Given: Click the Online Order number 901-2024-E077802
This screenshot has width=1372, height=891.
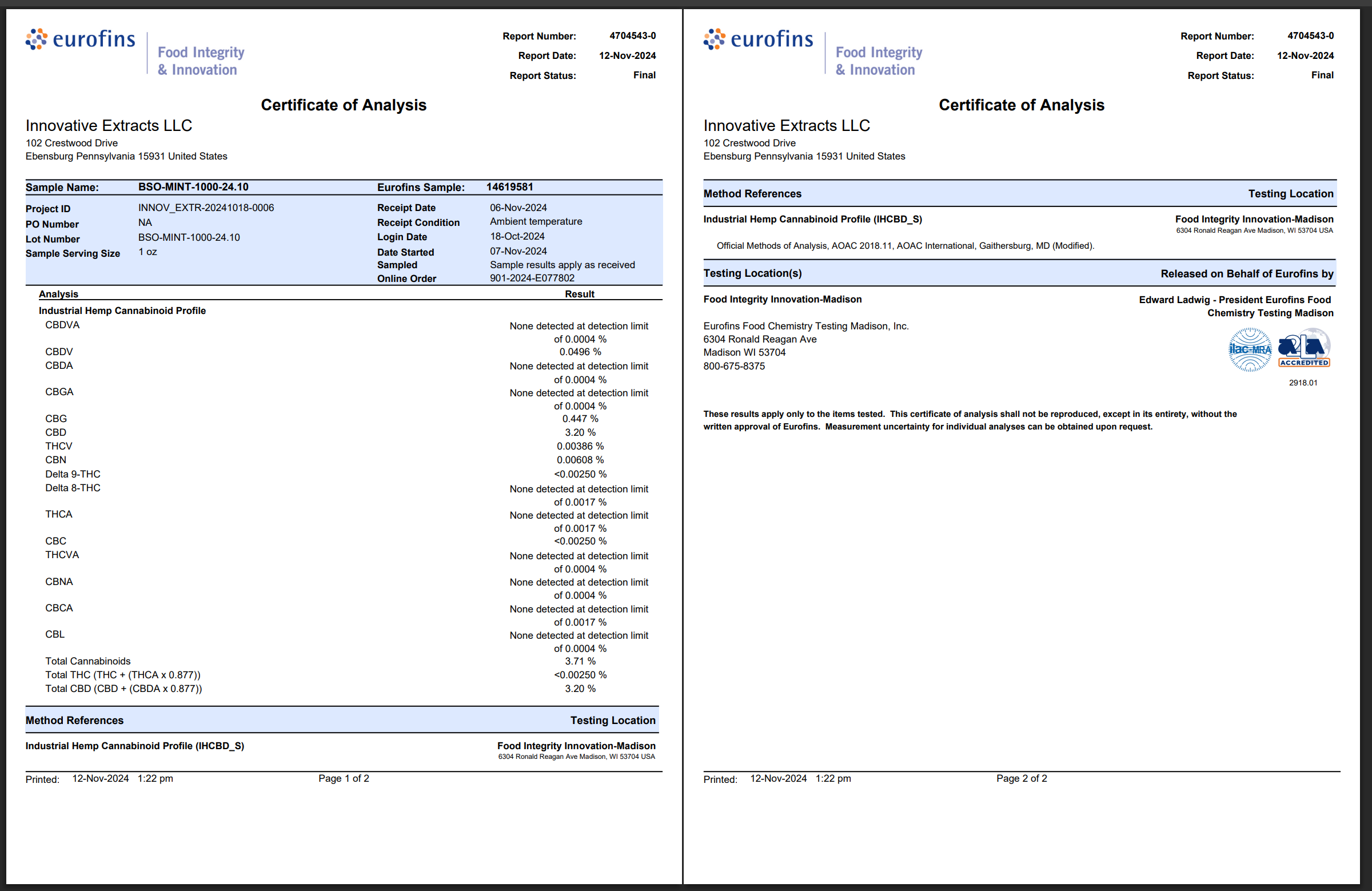Looking at the screenshot, I should click(532, 278).
